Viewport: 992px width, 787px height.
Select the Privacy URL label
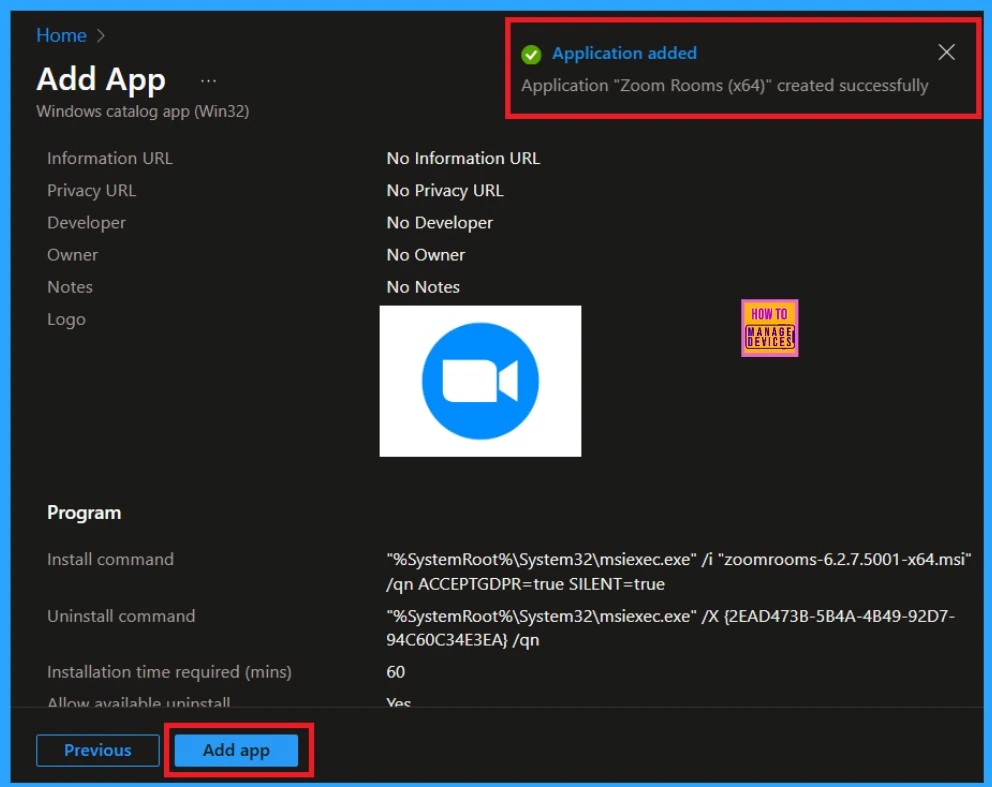click(91, 190)
